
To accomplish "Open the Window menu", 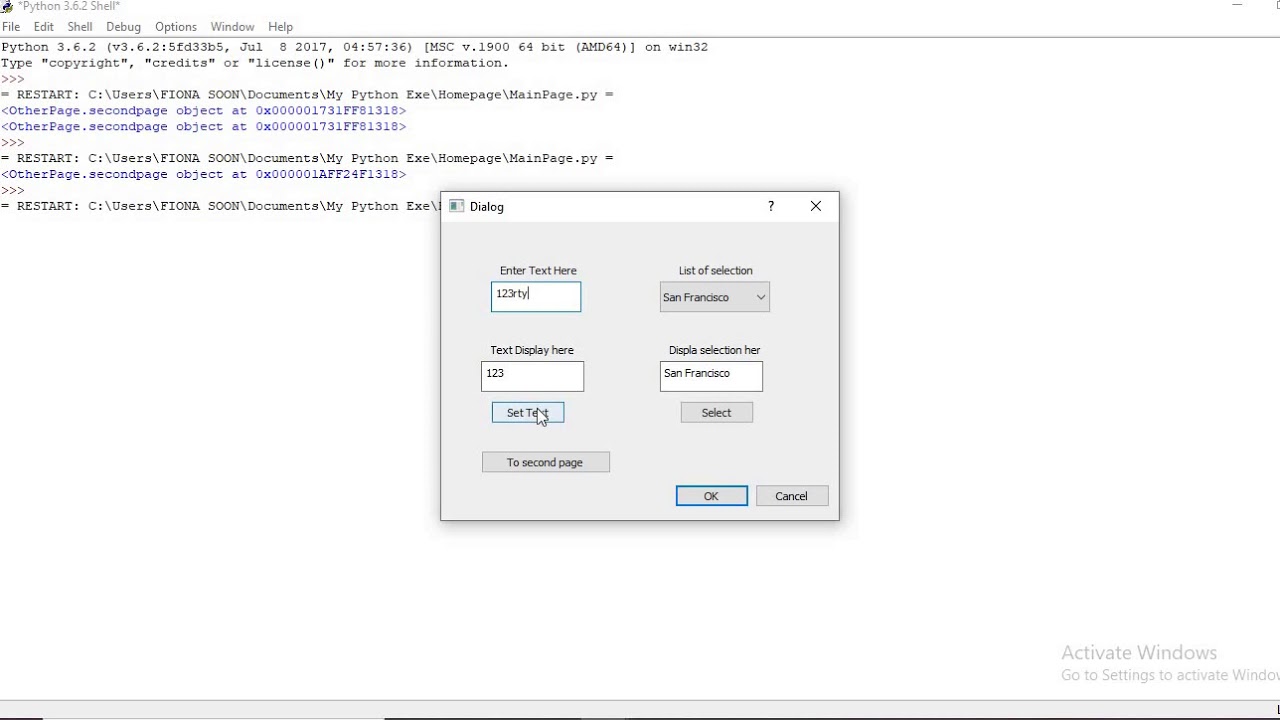I will pos(232,27).
